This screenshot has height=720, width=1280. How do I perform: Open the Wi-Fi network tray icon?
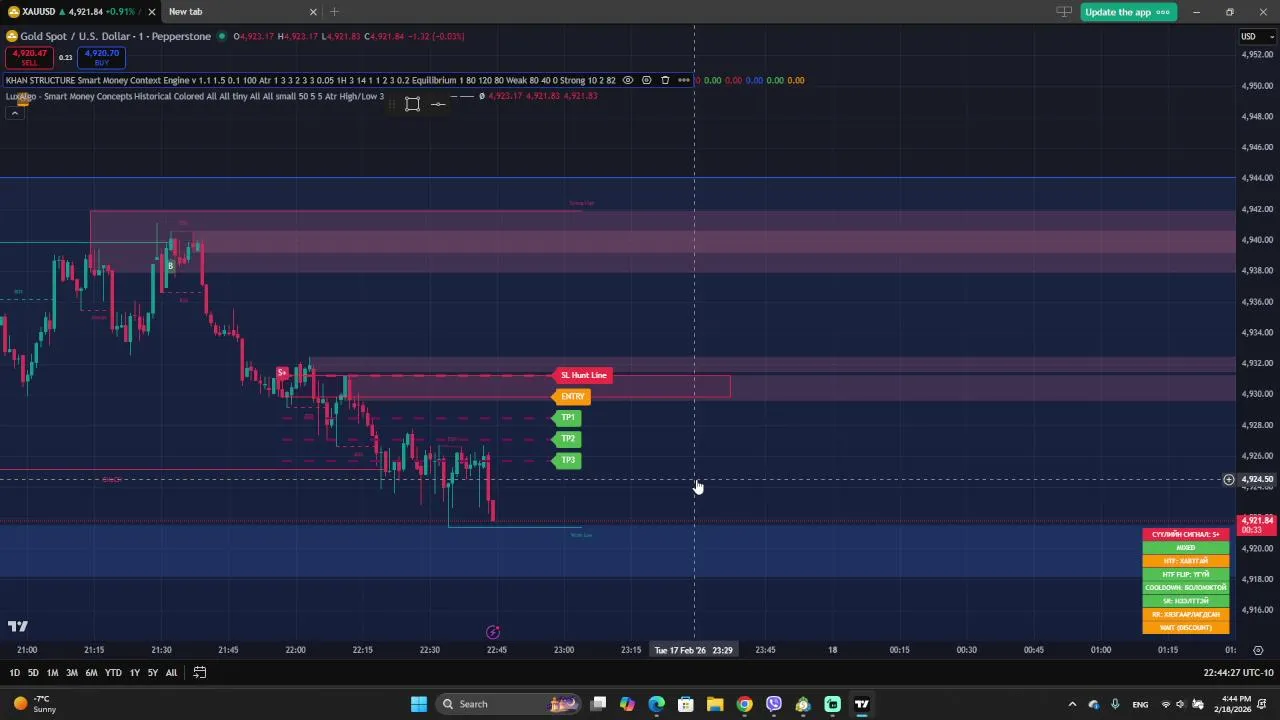point(1166,704)
